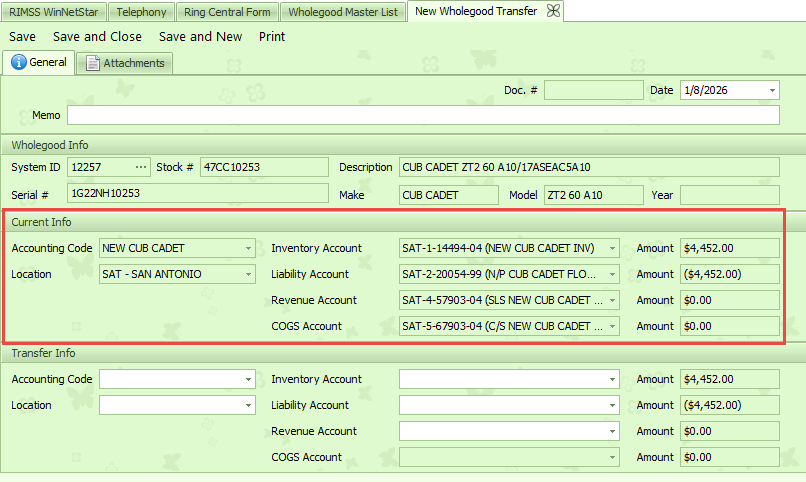Expand Current Info Revenue Account SAT-4-57903-04 dropdown
This screenshot has width=806, height=482.
click(612, 300)
